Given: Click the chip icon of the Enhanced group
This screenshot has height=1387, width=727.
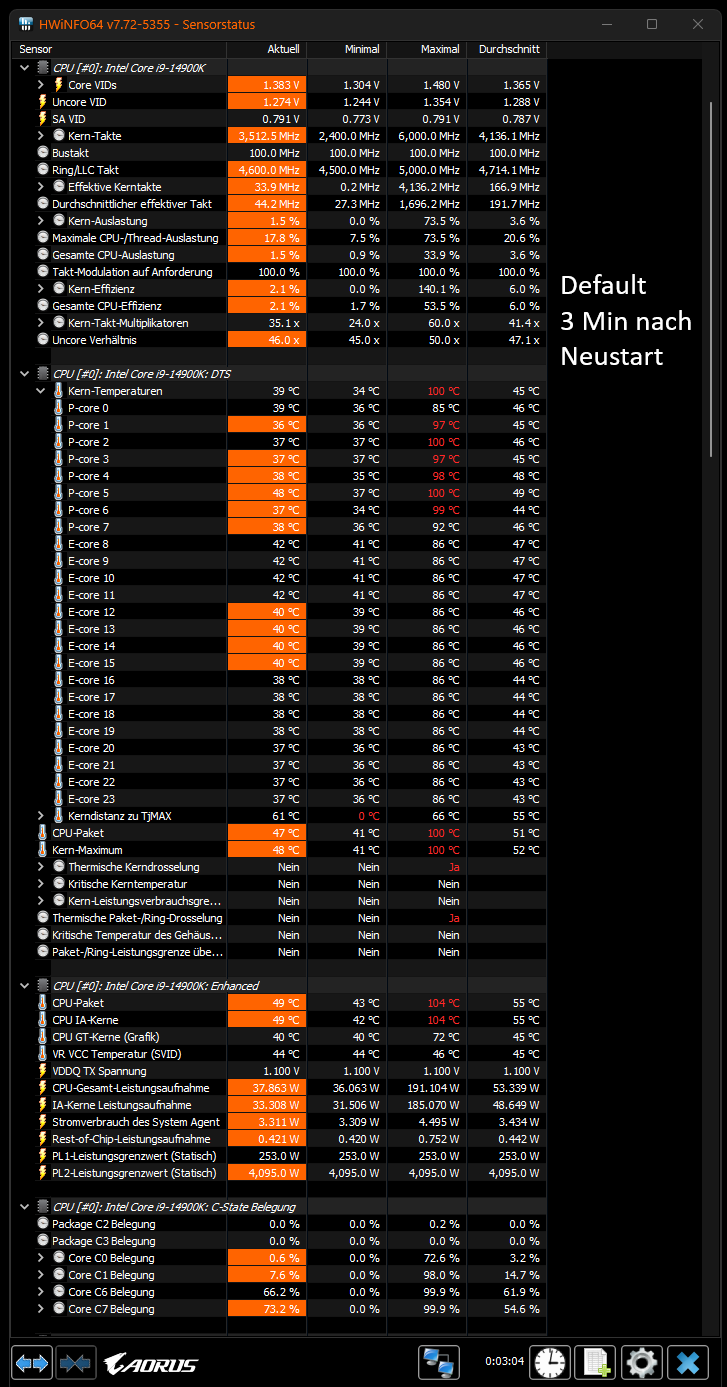Looking at the screenshot, I should click(x=42, y=986).
